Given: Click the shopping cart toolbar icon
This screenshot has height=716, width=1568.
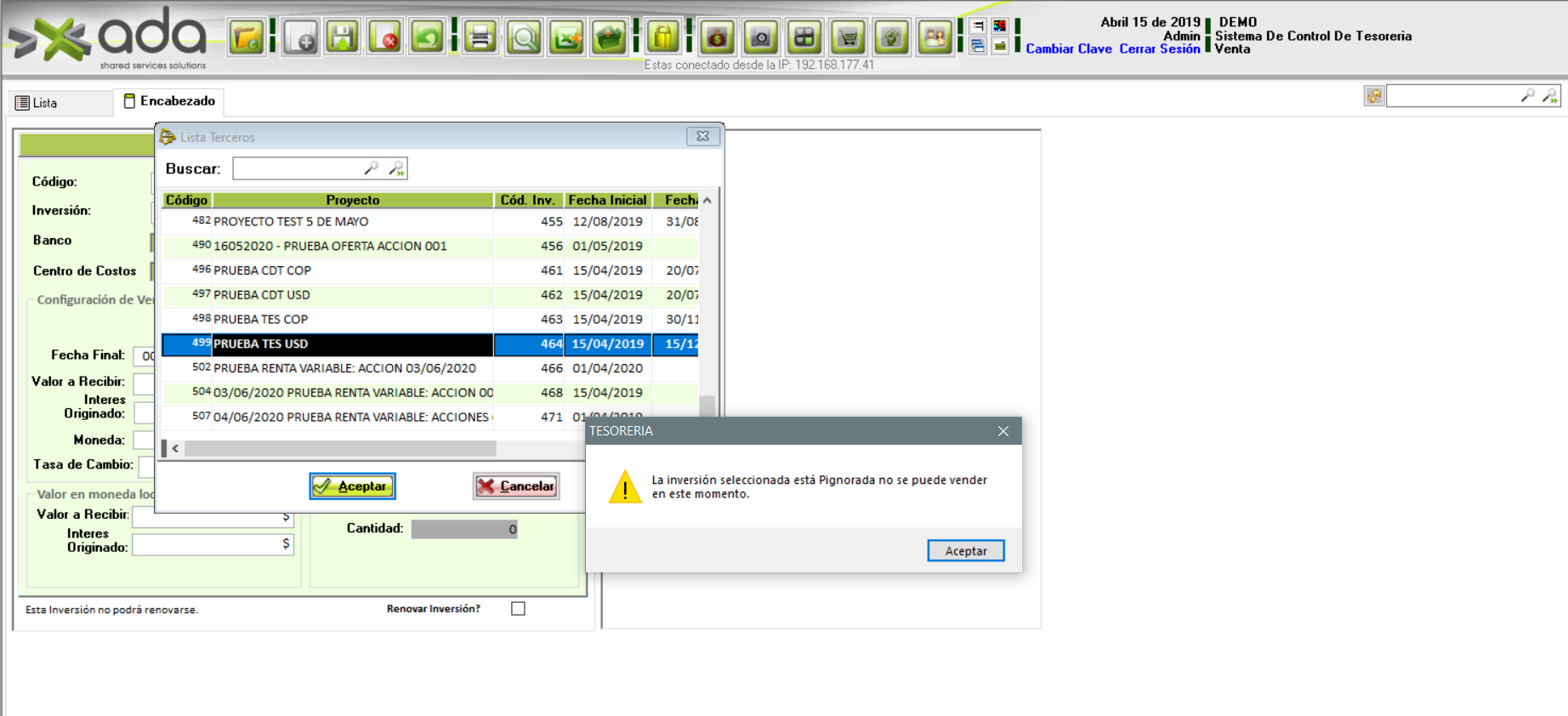Looking at the screenshot, I should pyautogui.click(x=848, y=37).
